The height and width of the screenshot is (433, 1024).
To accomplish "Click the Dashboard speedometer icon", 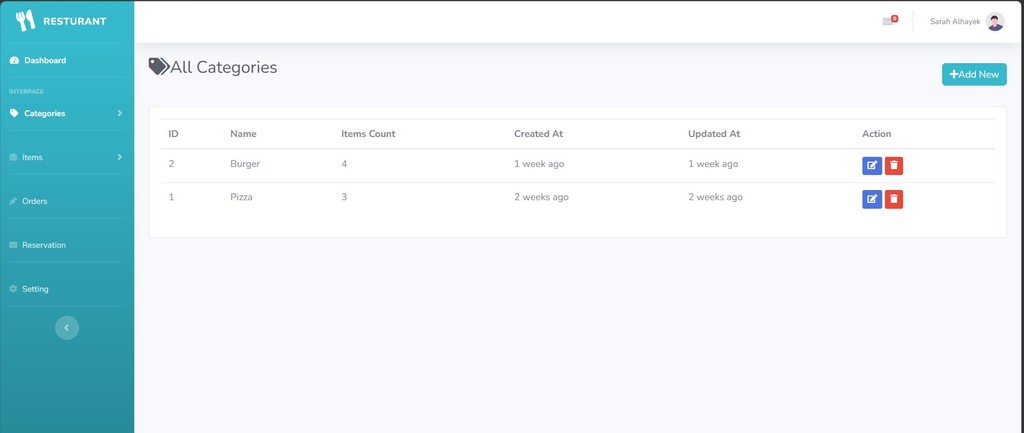I will [14, 61].
